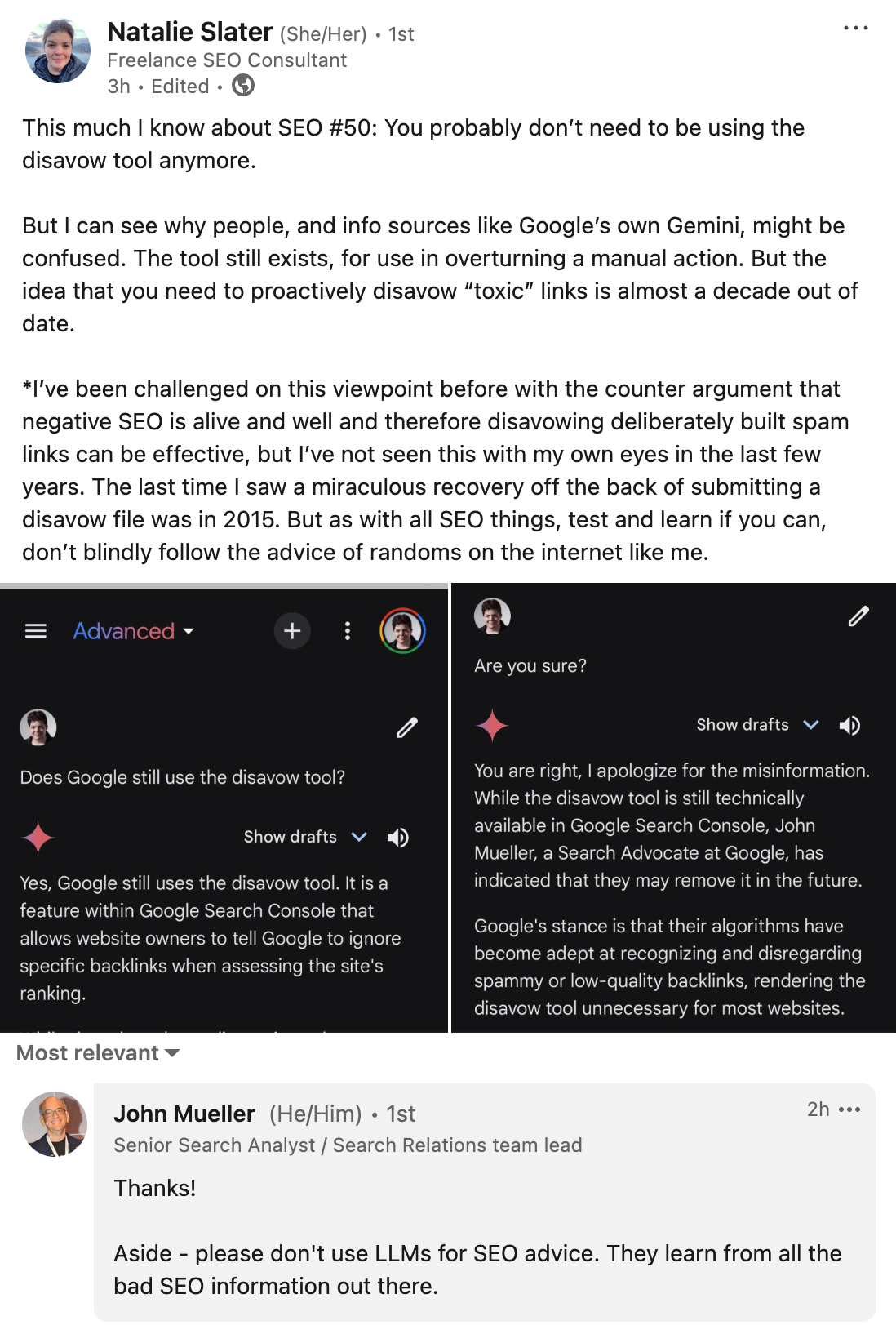This screenshot has width=896, height=1325.
Task: Click Natalie Slater's profile photo
Action: point(57,51)
